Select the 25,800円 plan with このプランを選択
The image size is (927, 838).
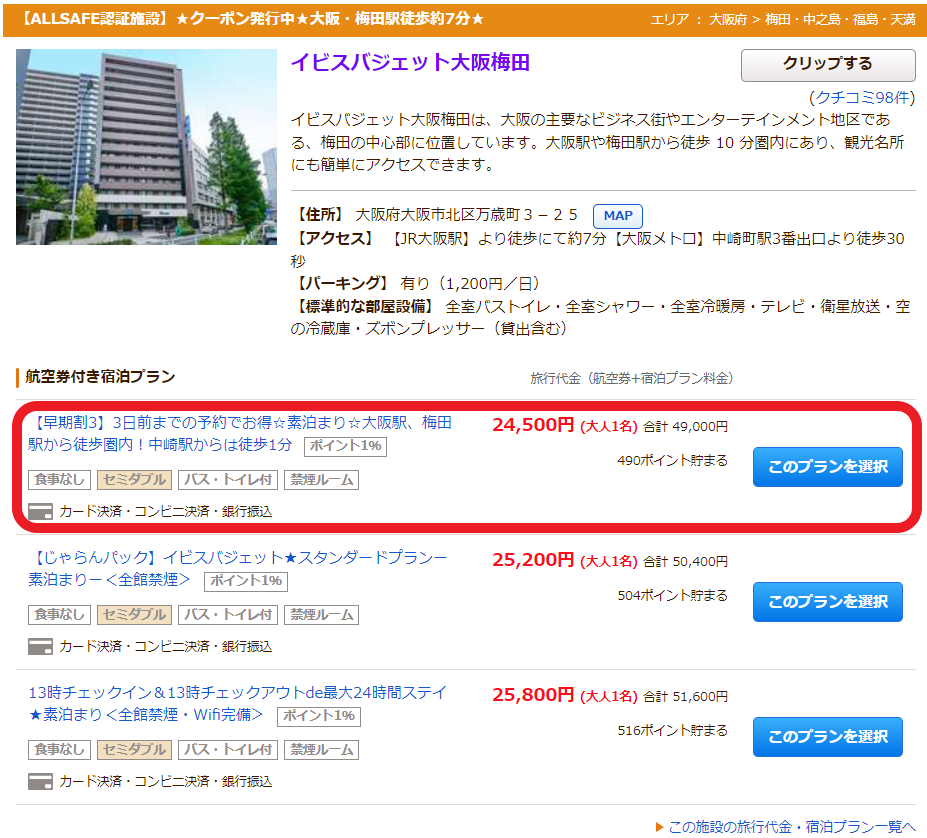coord(827,736)
